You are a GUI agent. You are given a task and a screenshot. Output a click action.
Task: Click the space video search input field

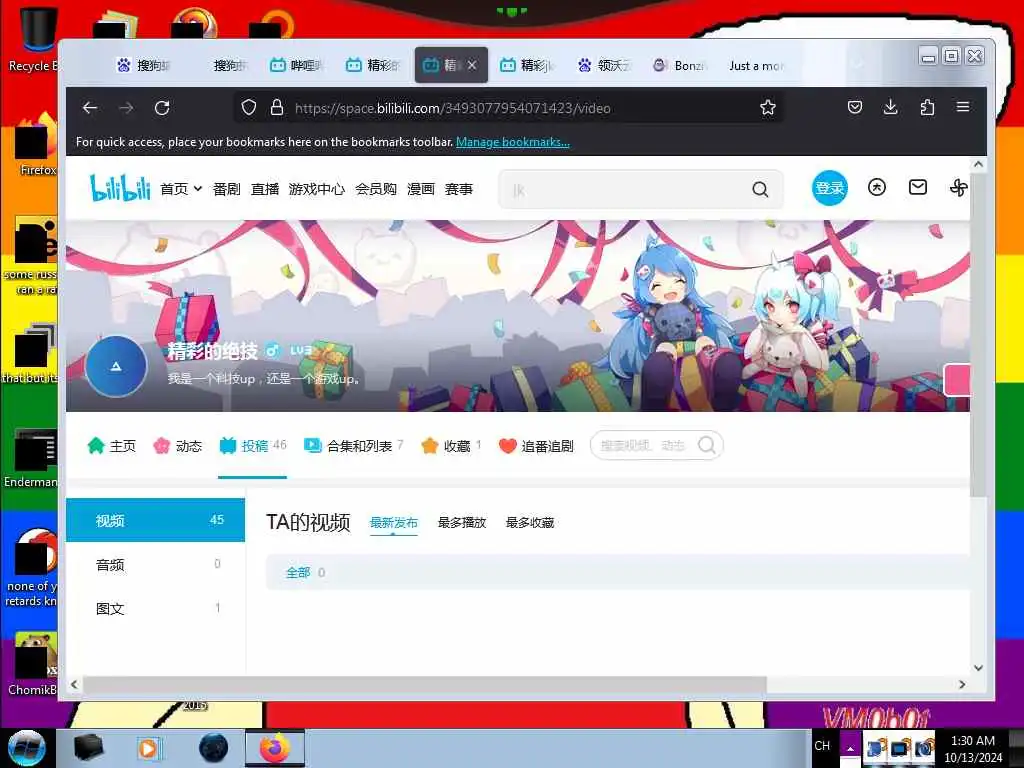pos(643,445)
